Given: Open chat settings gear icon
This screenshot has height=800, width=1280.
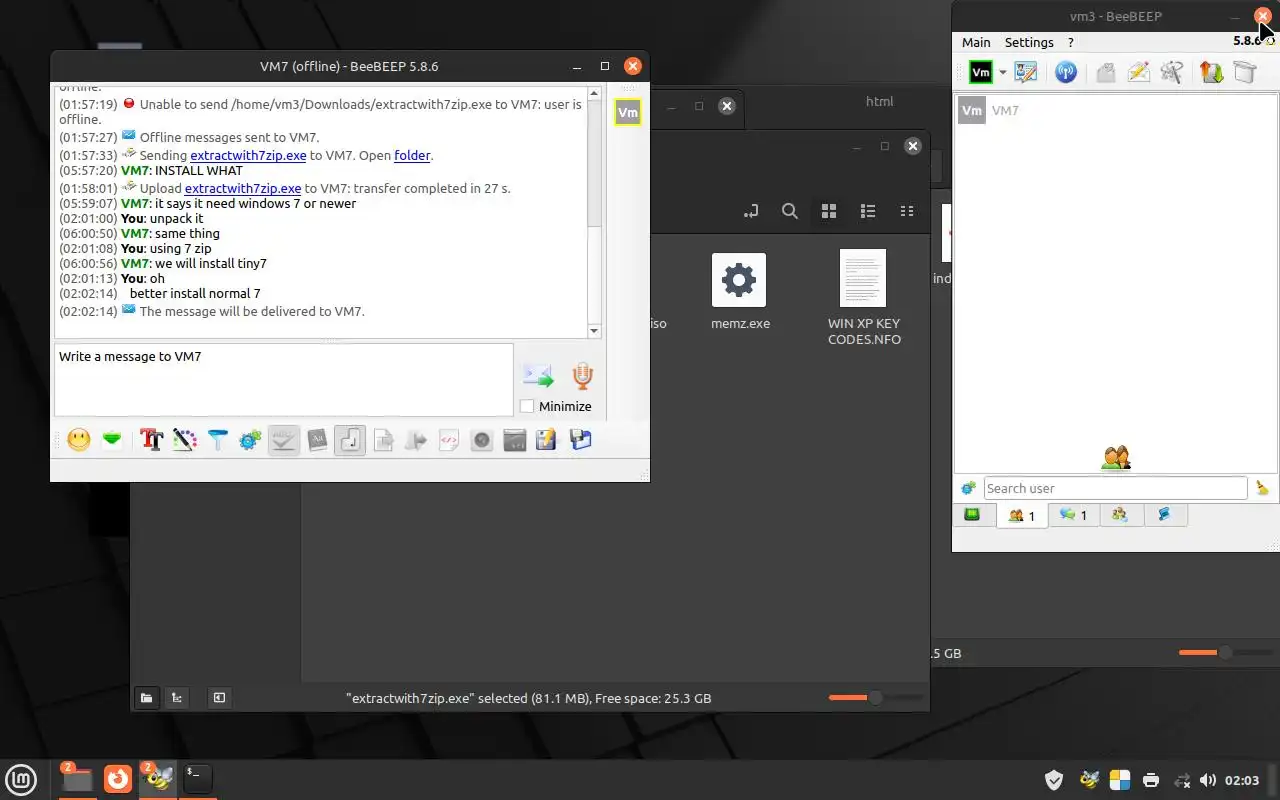Looking at the screenshot, I should (250, 439).
